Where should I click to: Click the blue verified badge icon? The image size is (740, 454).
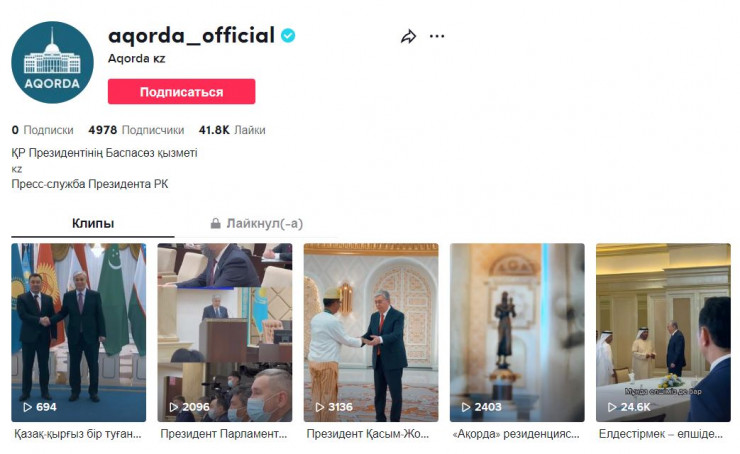tap(288, 36)
